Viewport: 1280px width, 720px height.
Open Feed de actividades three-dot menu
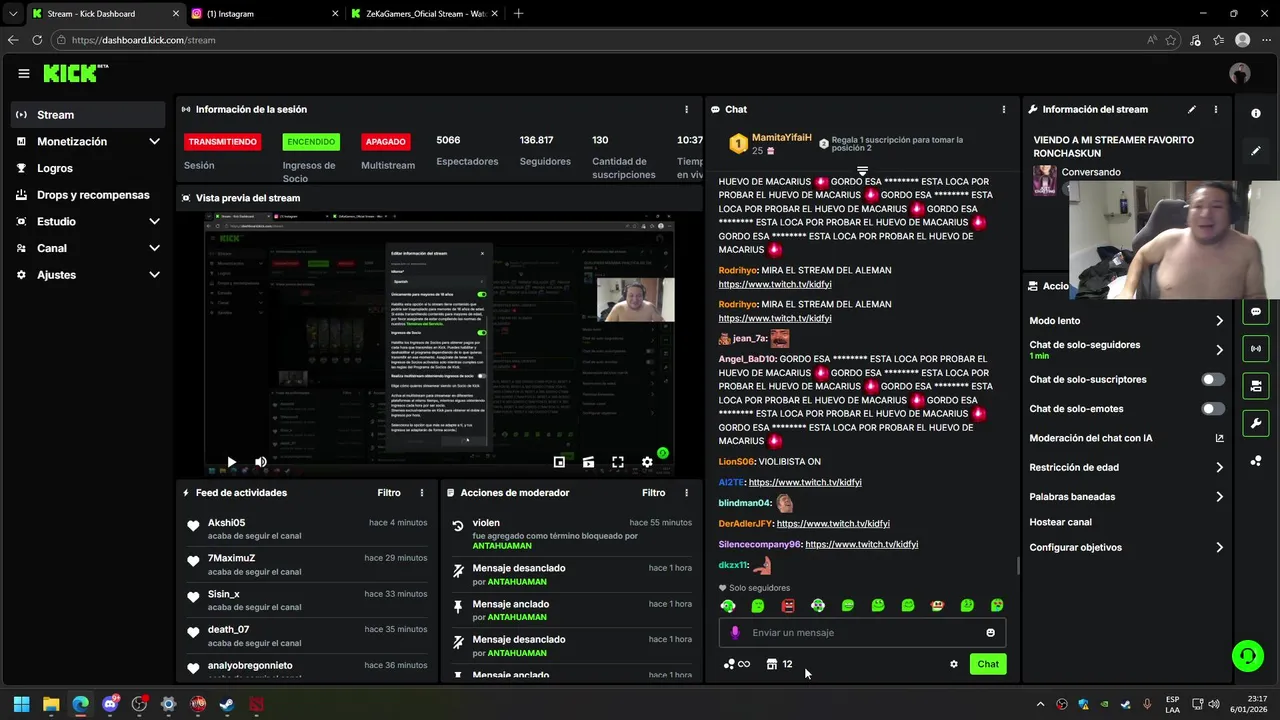[x=422, y=493]
